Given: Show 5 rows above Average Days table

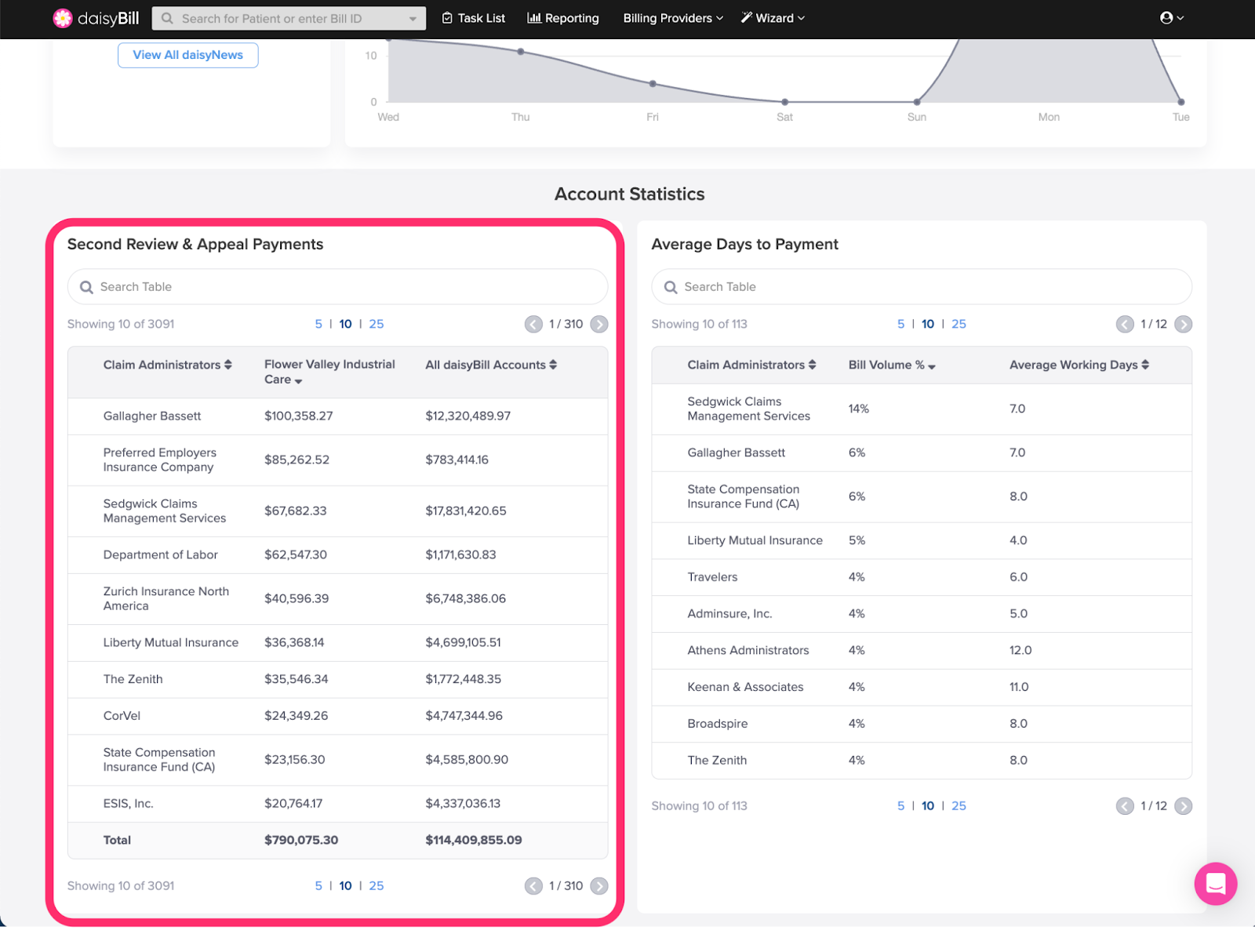Looking at the screenshot, I should tap(901, 324).
